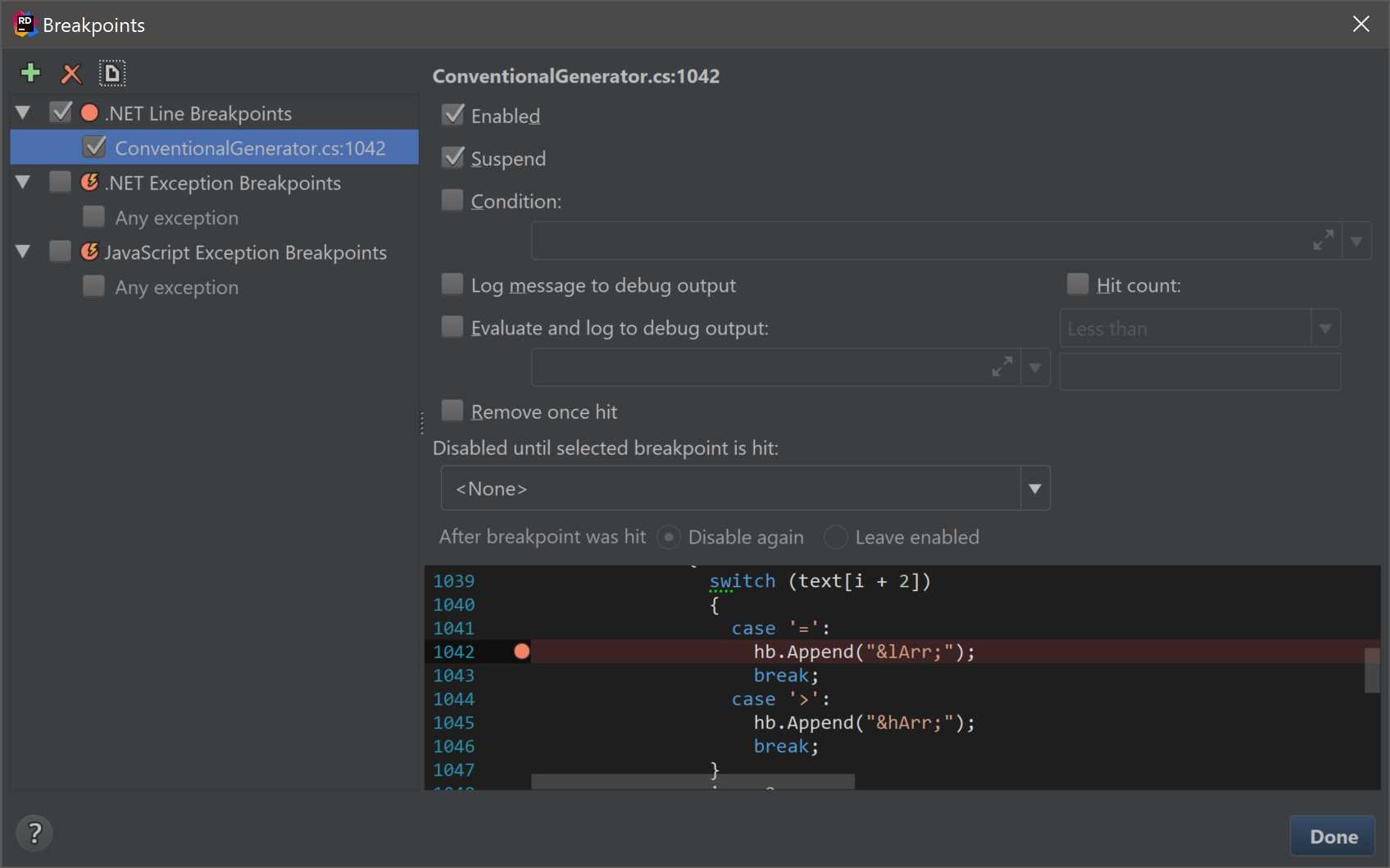Click the splitter handle between tree and details
Screen dimensions: 1390x868
[422, 423]
